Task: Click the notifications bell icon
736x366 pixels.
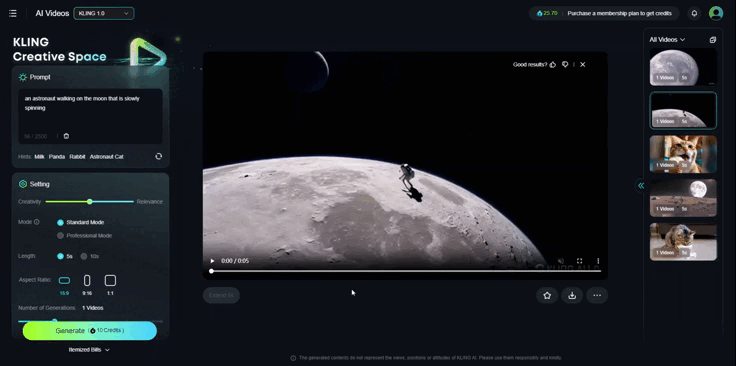Action: (x=694, y=14)
